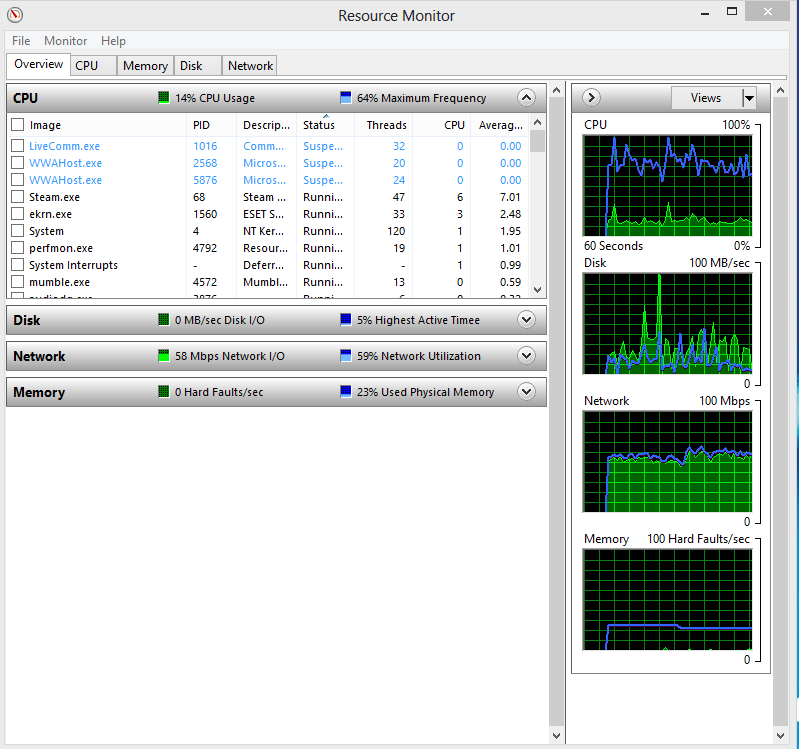Check the Steam.exe process checkbox

[x=17, y=197]
